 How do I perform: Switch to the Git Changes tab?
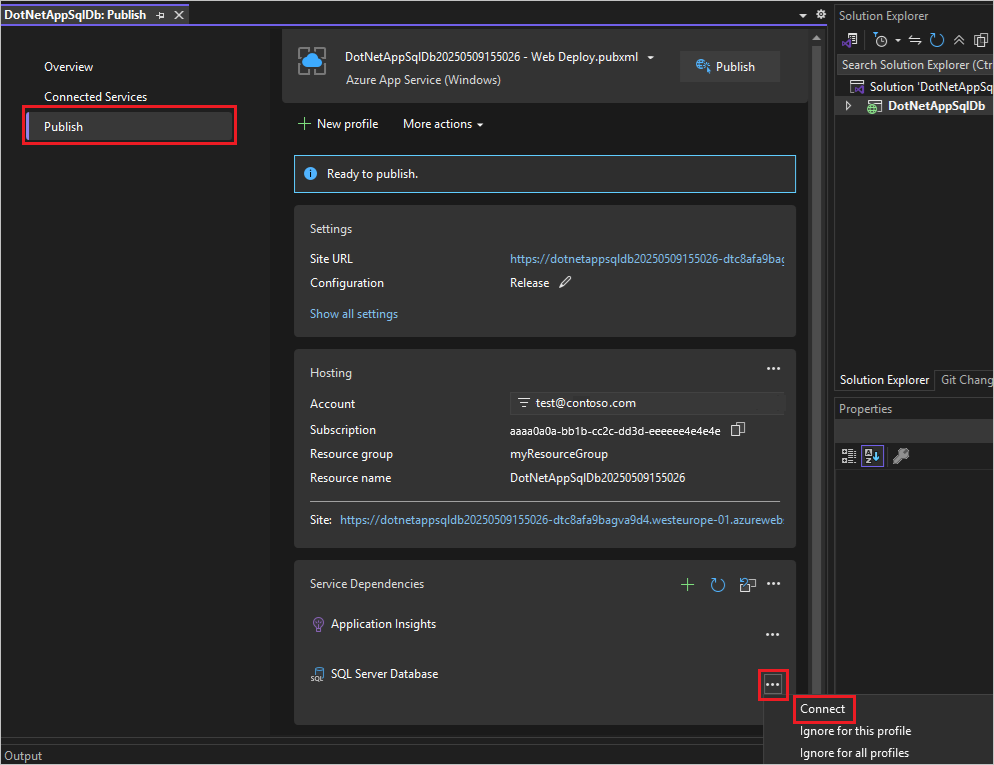[x=965, y=380]
